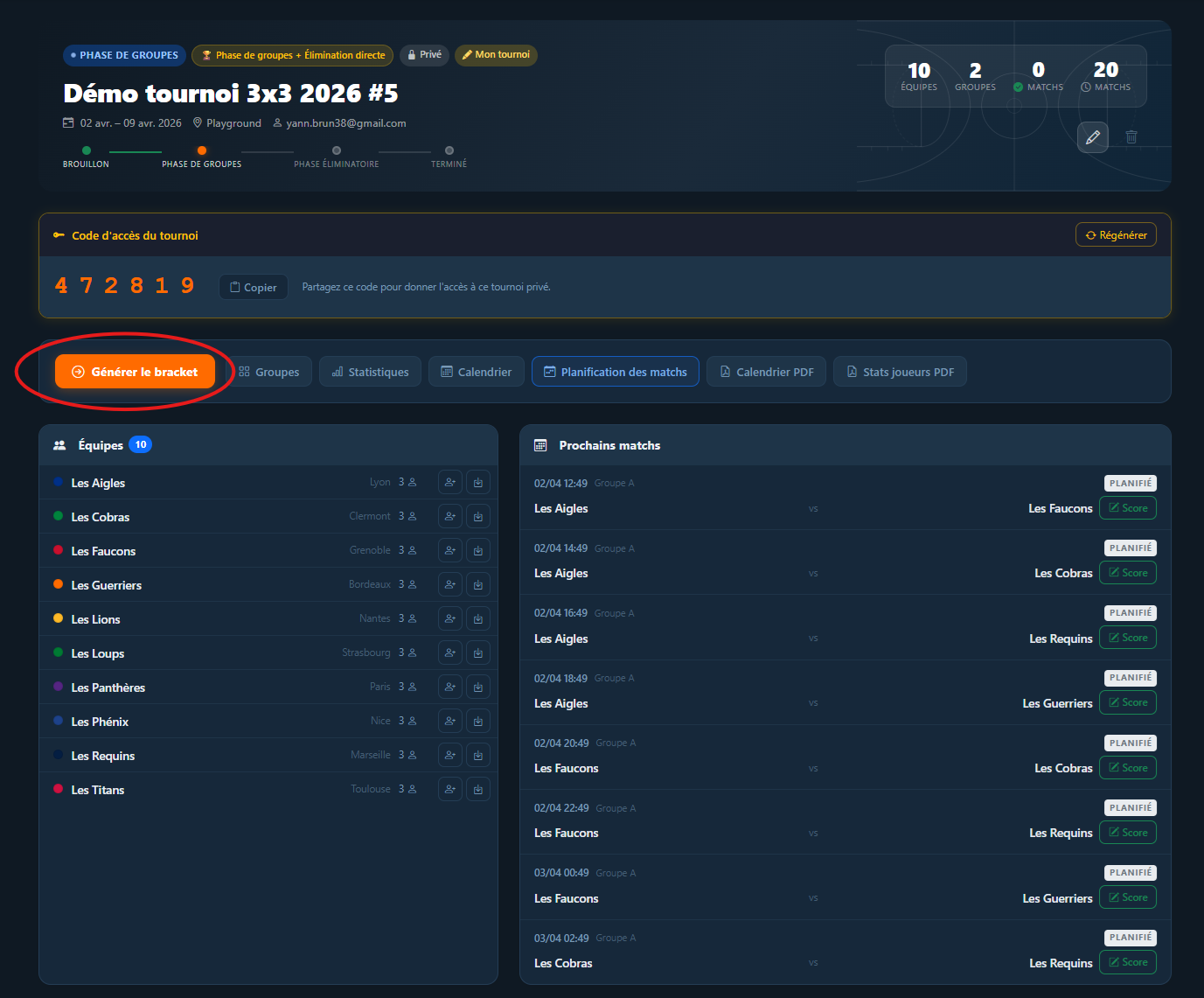Viewport: 1204px width, 998px height.
Task: Enter score for Les Aigles vs Les Faucons
Action: [1127, 508]
